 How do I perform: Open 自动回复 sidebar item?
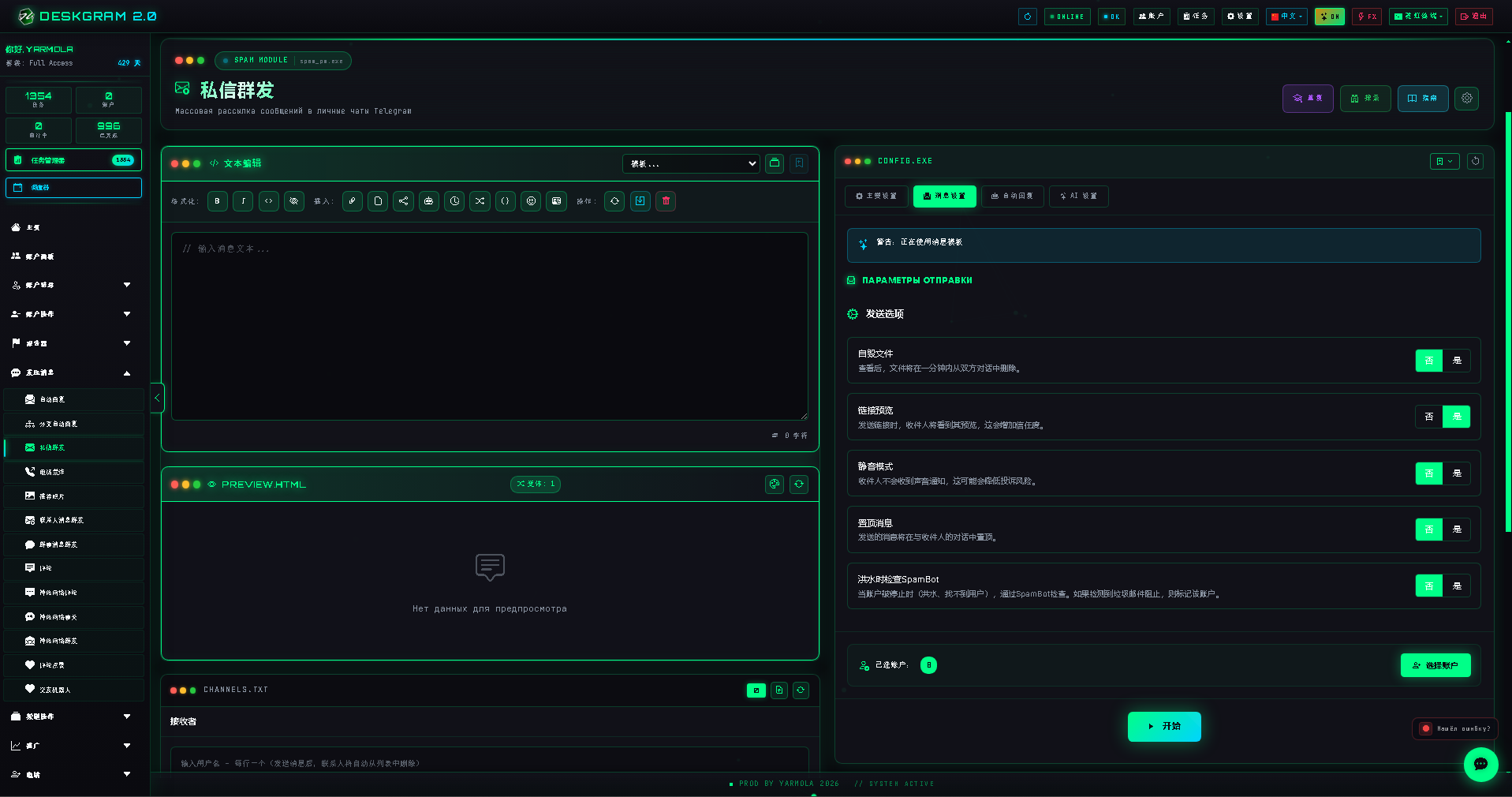tap(74, 399)
